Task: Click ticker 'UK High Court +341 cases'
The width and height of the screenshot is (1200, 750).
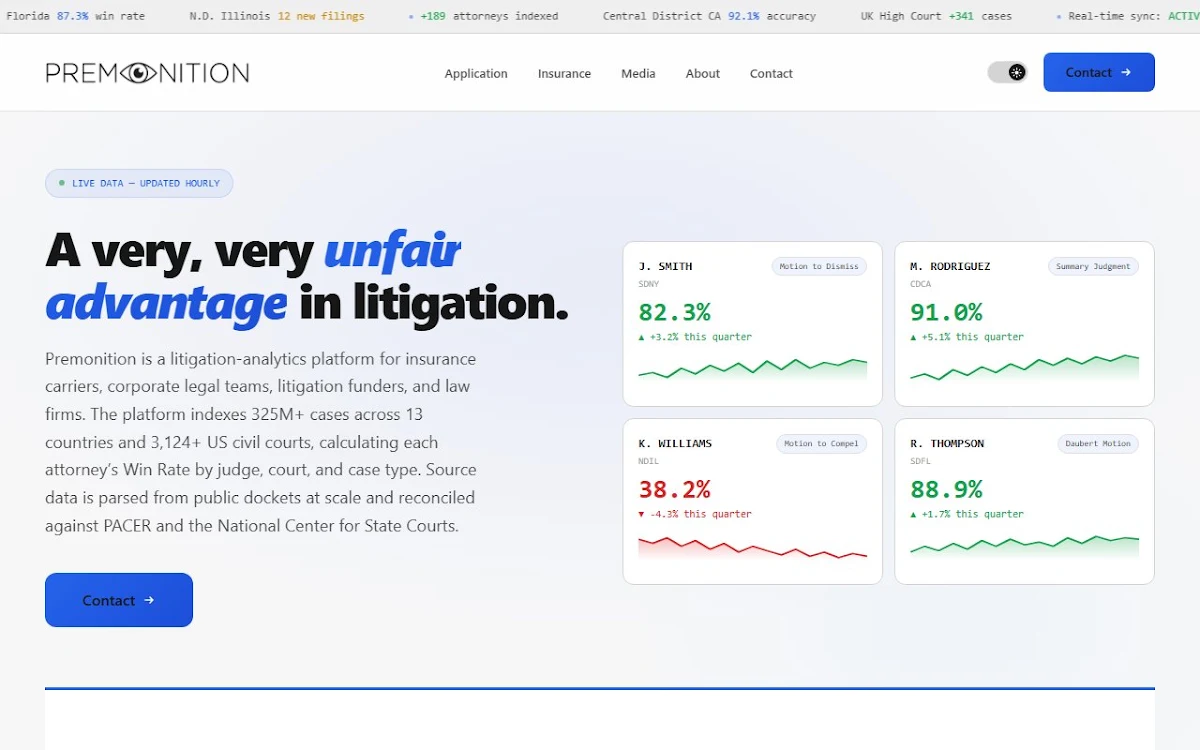Action: tap(936, 16)
